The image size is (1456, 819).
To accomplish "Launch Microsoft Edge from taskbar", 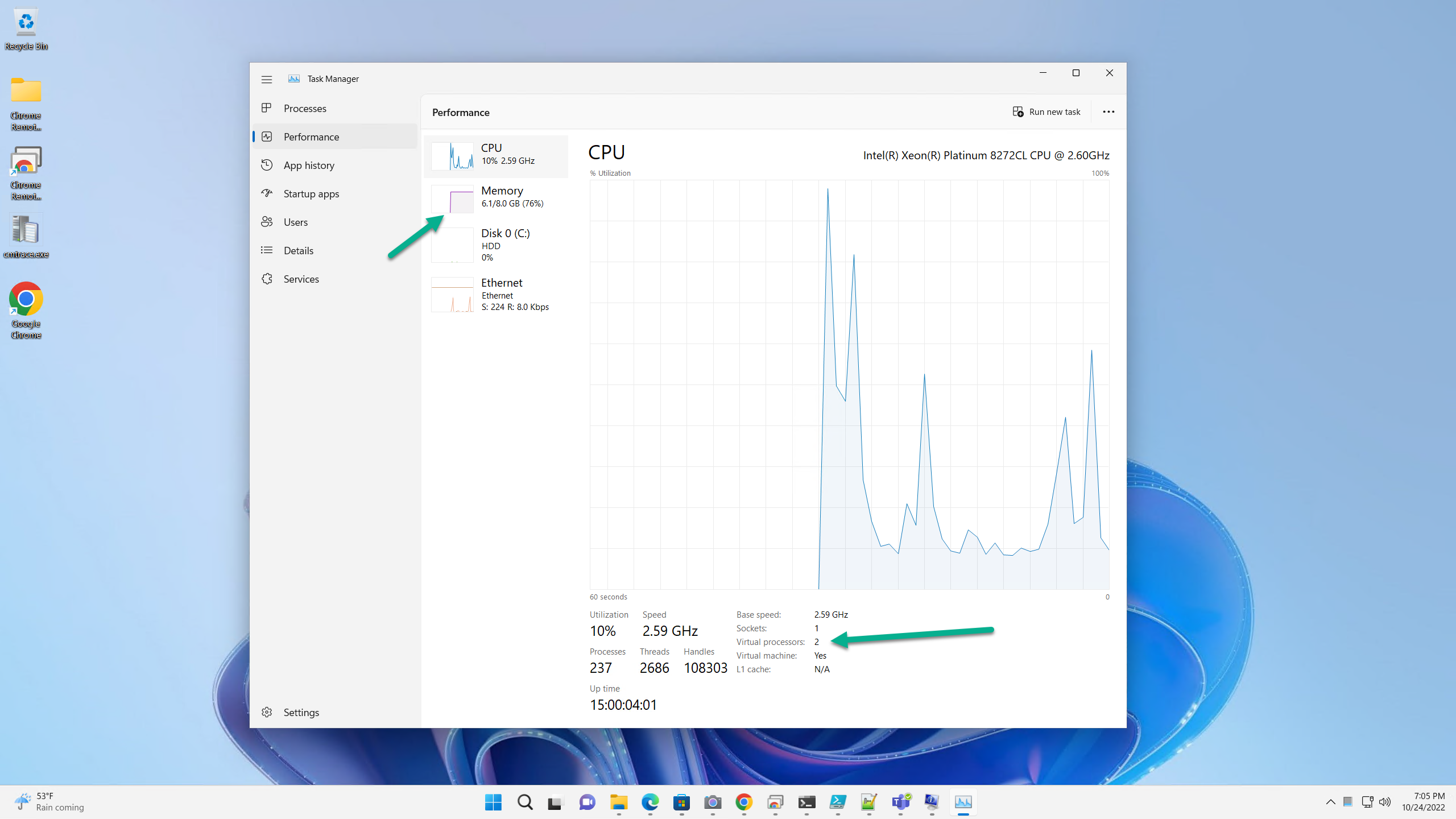I will click(650, 802).
